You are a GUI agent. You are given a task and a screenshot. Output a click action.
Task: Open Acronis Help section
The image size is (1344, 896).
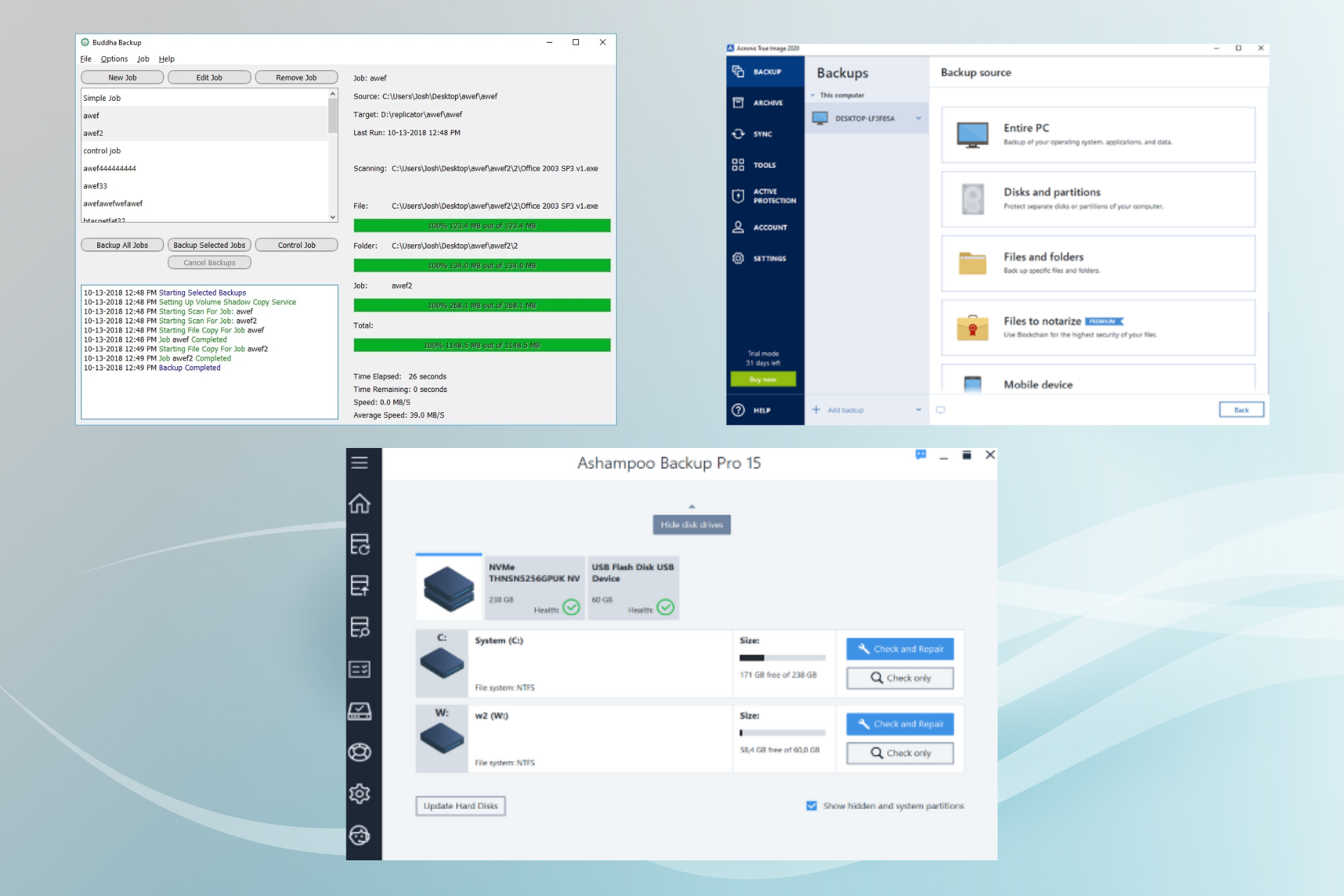coord(765,410)
